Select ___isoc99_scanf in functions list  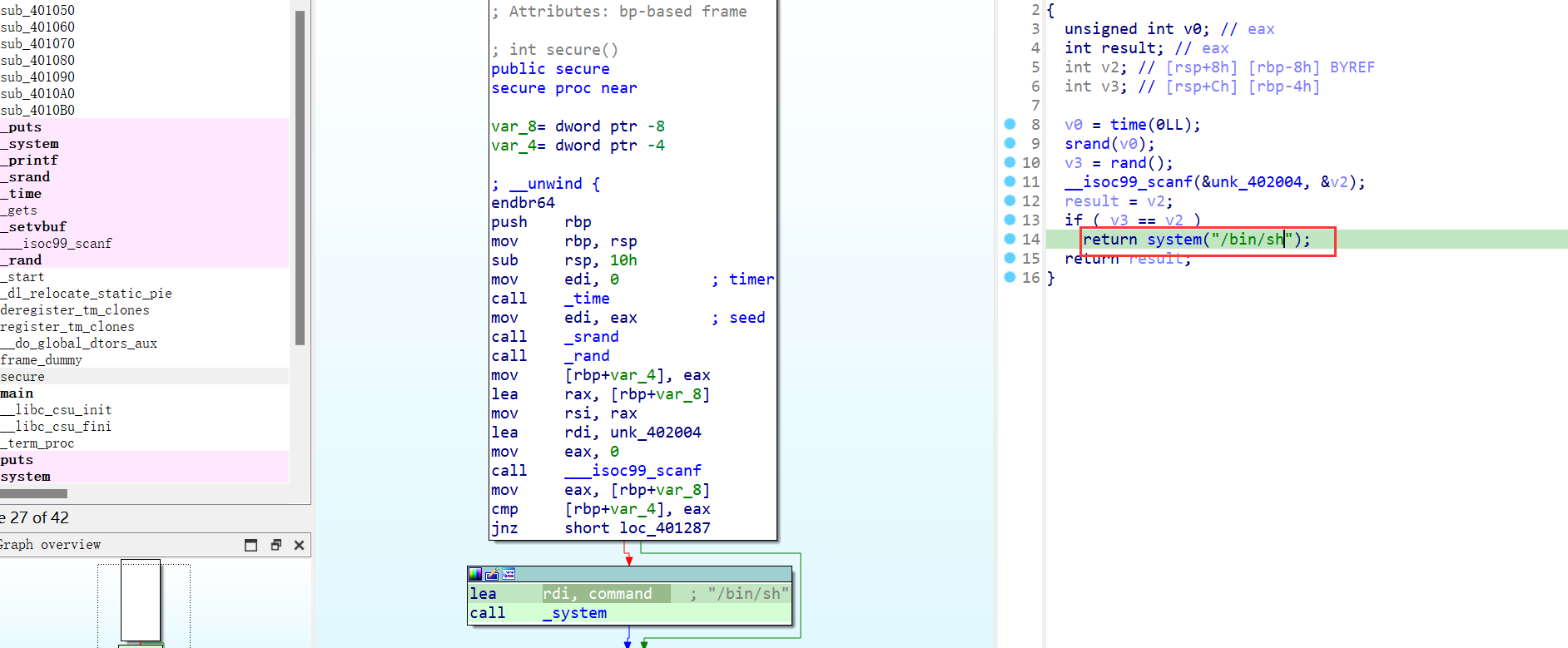(144, 243)
